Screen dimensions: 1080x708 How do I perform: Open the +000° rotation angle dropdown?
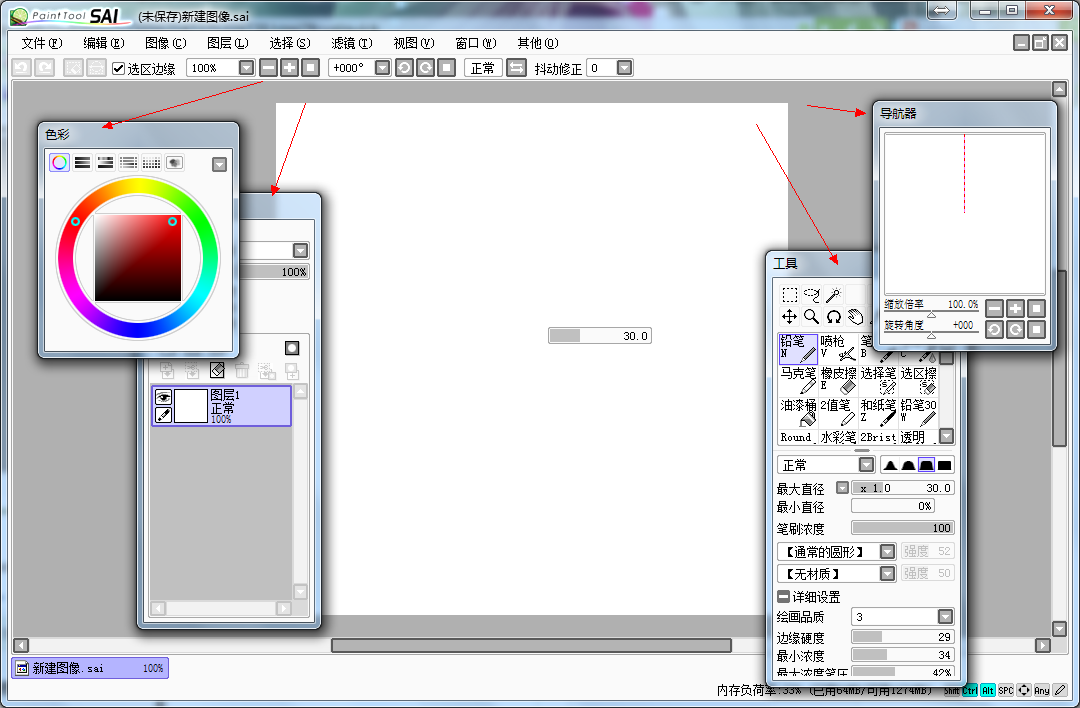tap(382, 67)
